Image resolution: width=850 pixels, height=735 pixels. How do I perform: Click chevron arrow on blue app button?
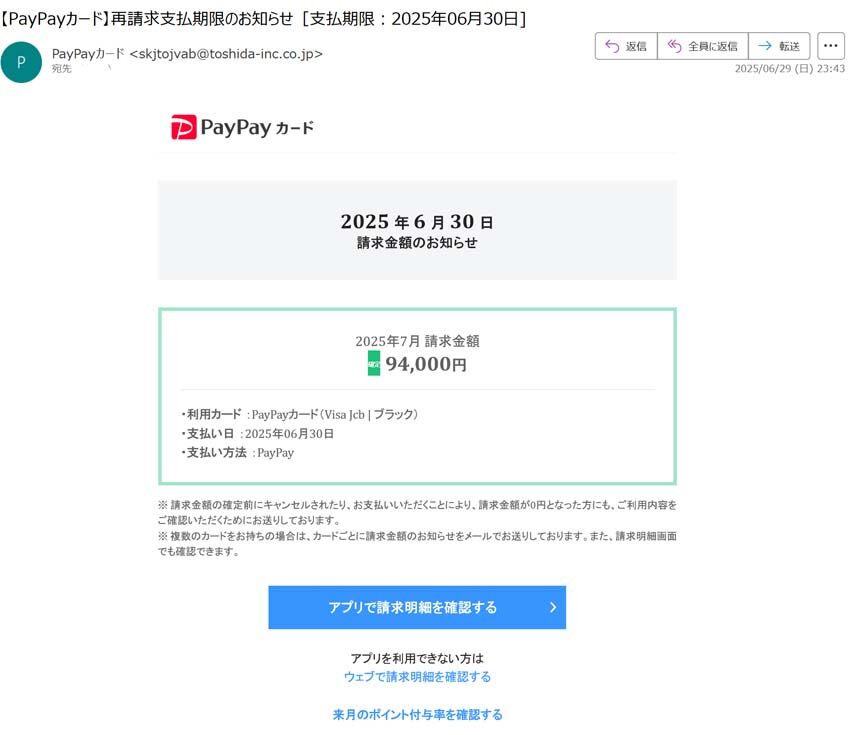553,607
